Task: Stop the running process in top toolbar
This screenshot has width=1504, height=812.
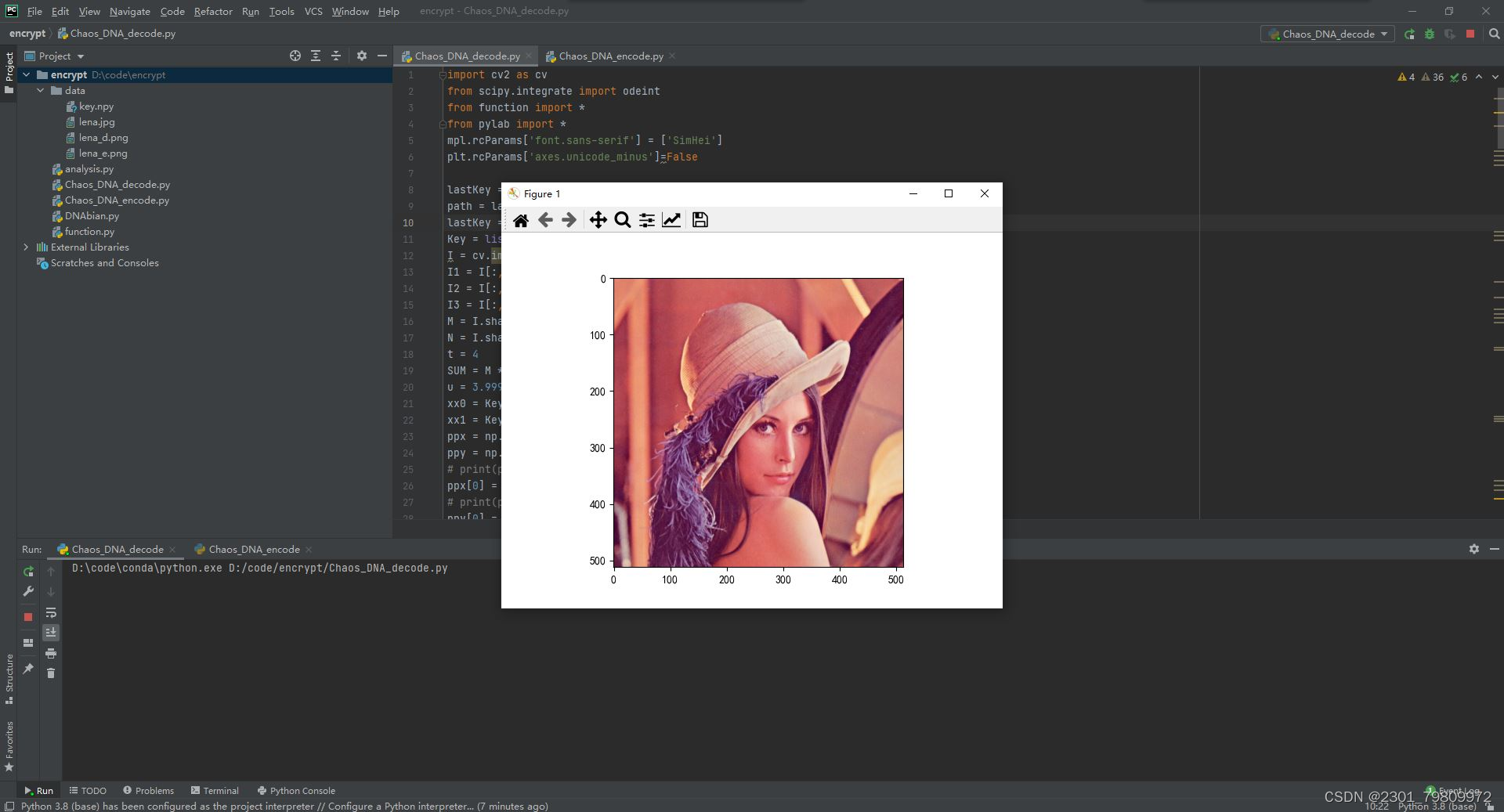Action: pyautogui.click(x=1470, y=34)
